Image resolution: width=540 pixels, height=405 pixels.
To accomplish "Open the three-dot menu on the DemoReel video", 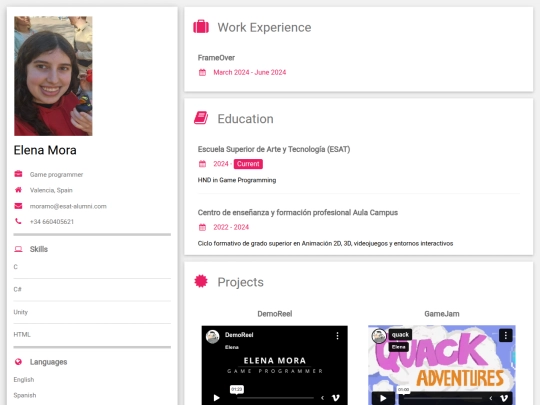I will [338, 336].
